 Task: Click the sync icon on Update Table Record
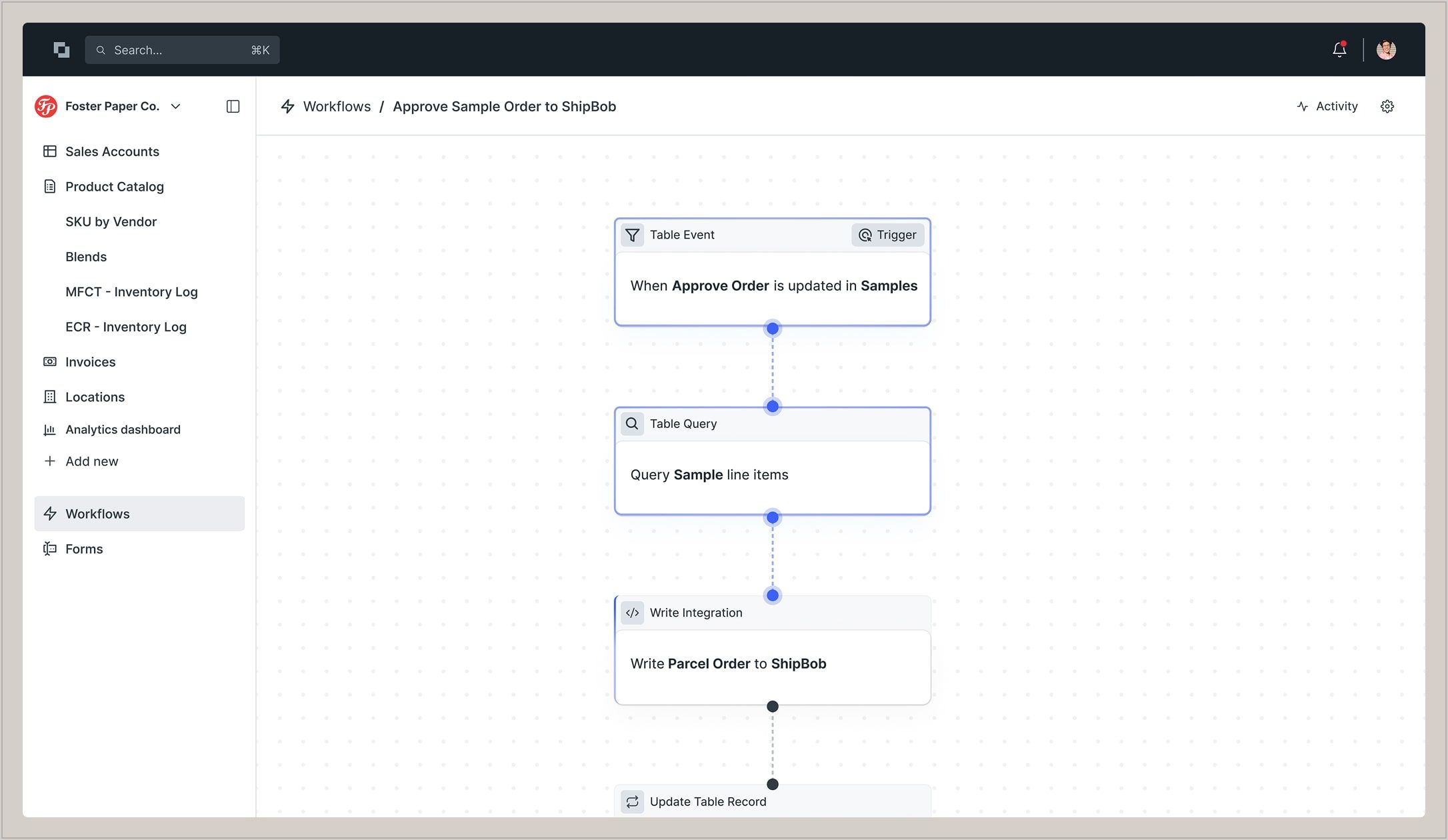(632, 802)
